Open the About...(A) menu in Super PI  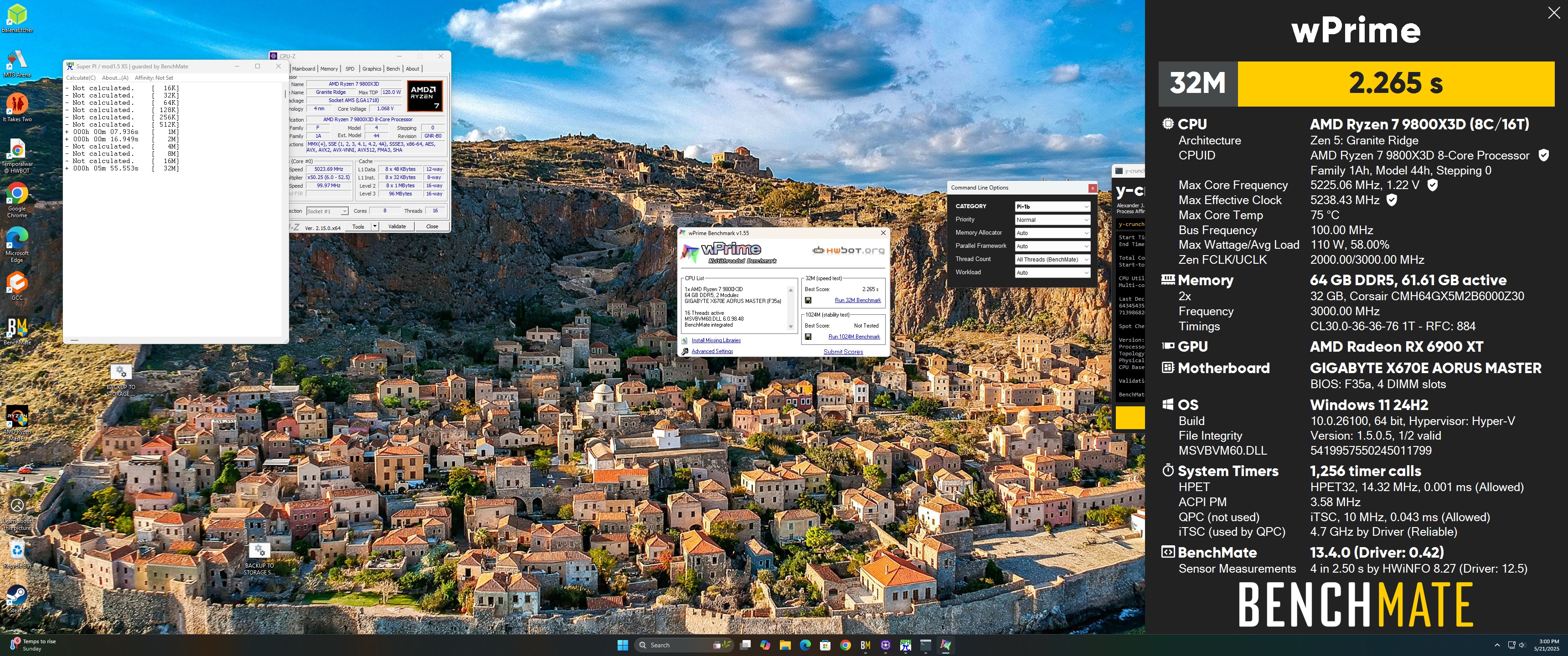[115, 78]
